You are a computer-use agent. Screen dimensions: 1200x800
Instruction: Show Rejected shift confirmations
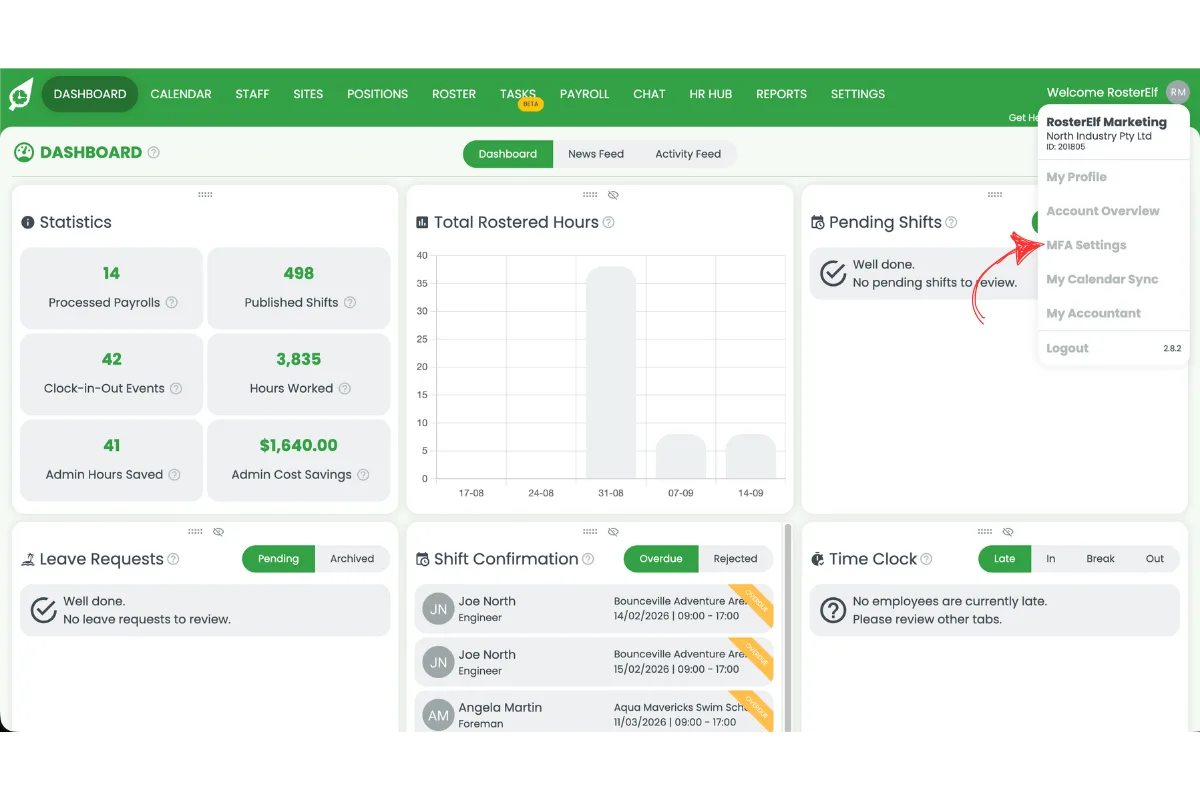point(735,559)
